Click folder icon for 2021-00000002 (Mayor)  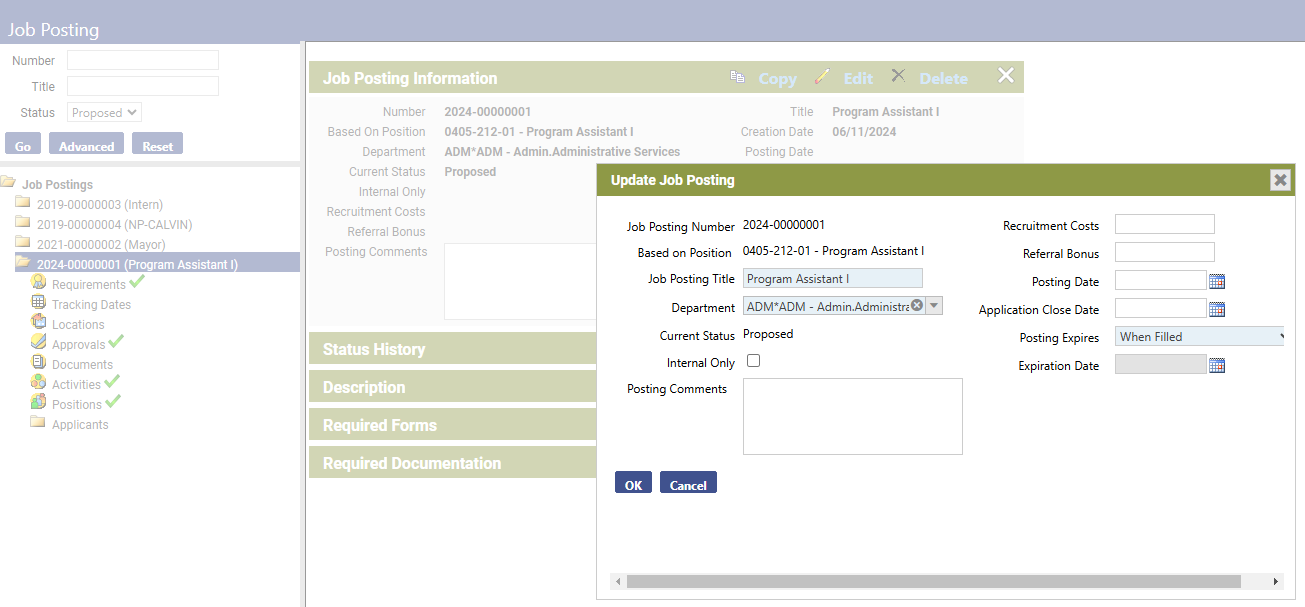pos(23,243)
